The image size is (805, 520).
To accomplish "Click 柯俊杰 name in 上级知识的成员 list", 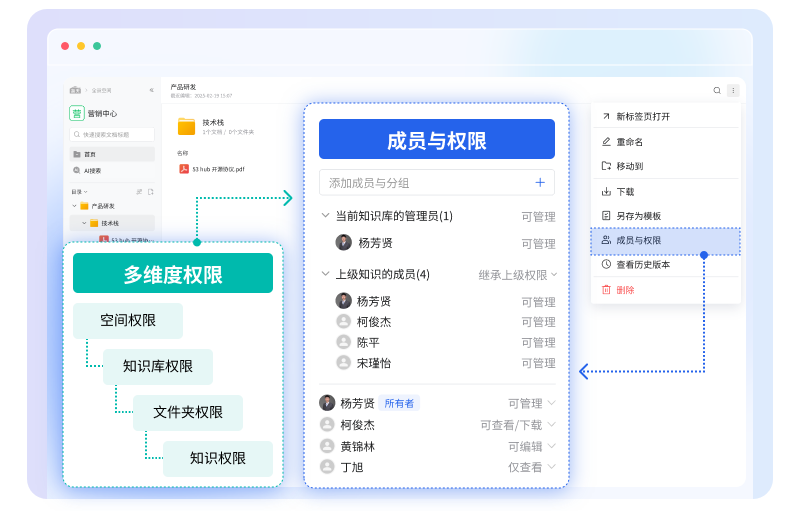I will click(x=374, y=322).
